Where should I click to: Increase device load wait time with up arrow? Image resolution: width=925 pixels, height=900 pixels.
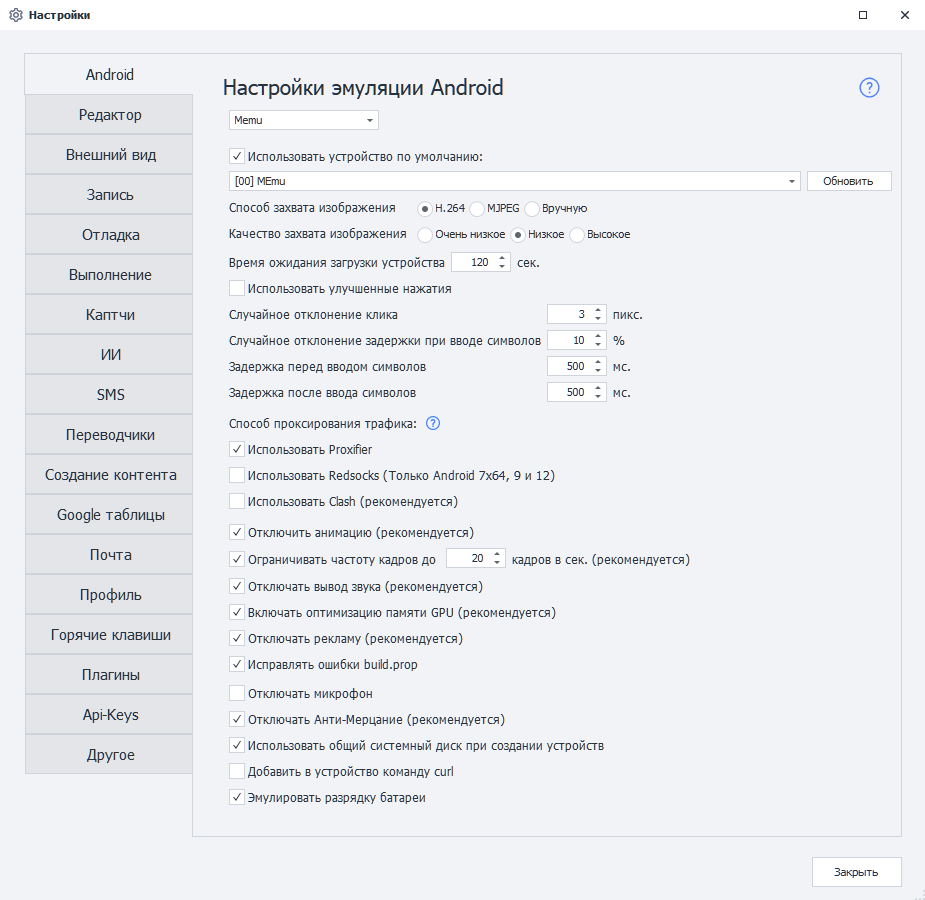(502, 258)
